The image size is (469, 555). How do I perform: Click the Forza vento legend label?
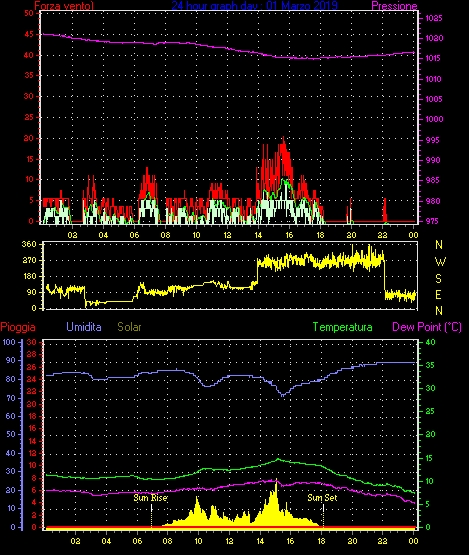[x=64, y=6]
